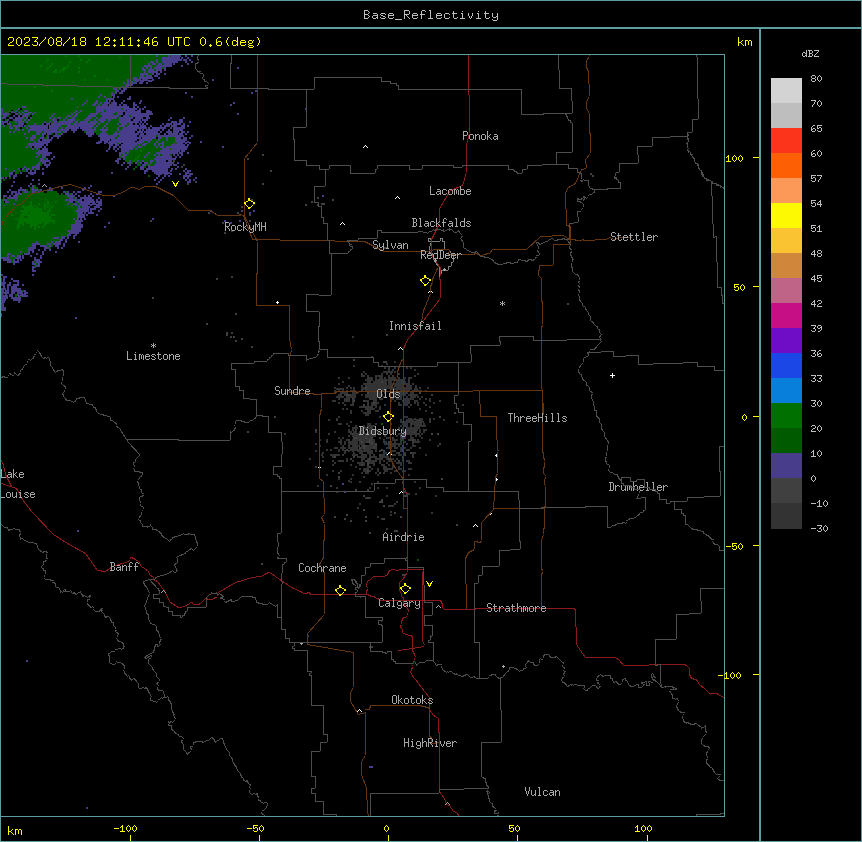Click the yellow diamond marker between Olds and Didsbury
862x842 pixels.
pyautogui.click(x=388, y=417)
